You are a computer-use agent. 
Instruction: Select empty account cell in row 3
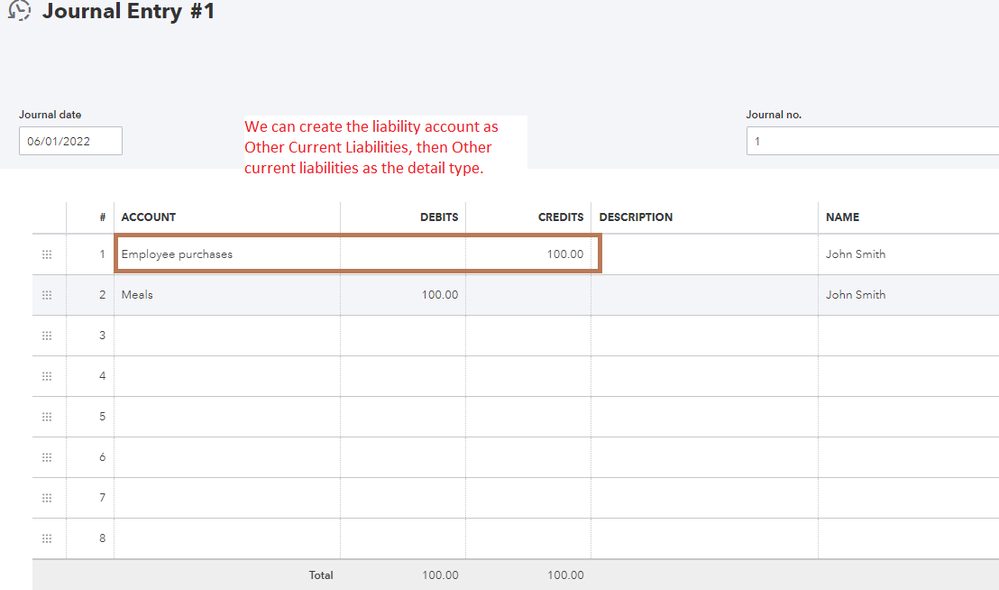click(227, 336)
